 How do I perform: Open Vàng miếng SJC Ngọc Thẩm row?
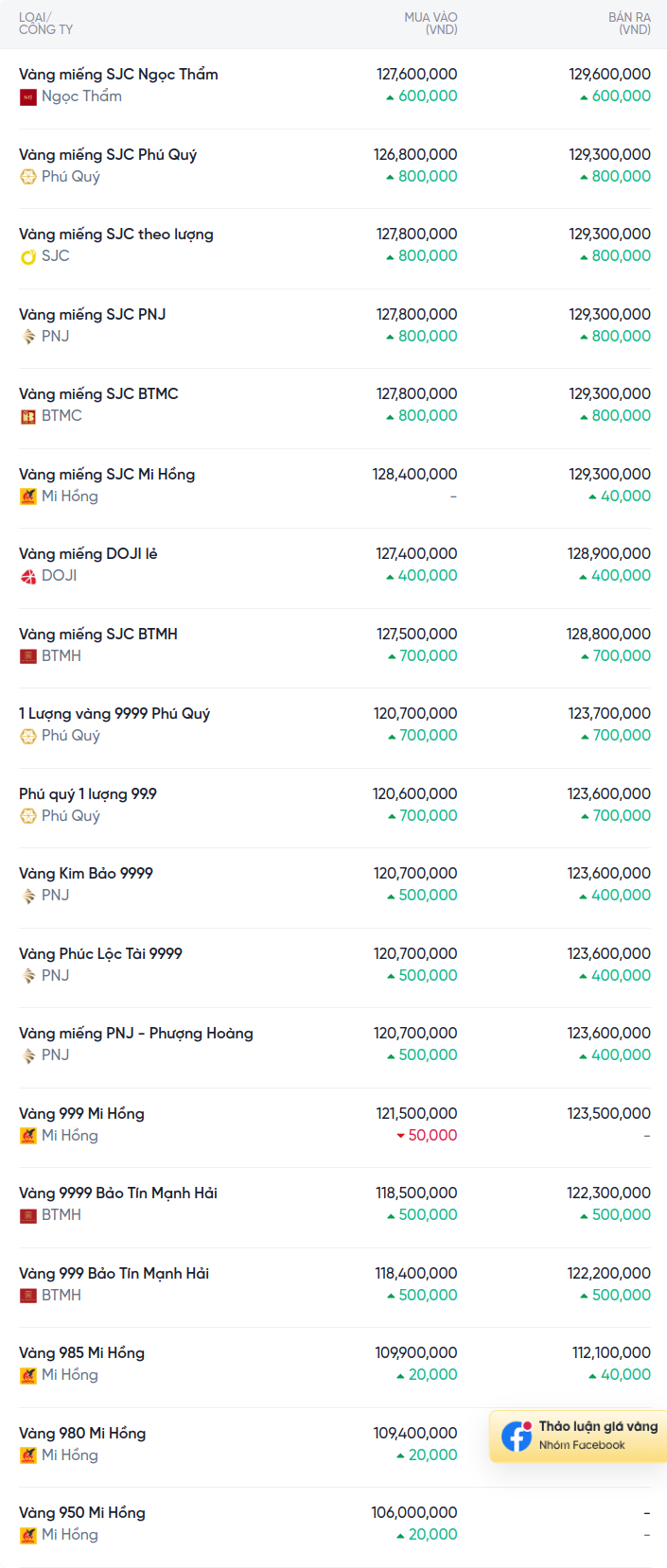point(118,75)
